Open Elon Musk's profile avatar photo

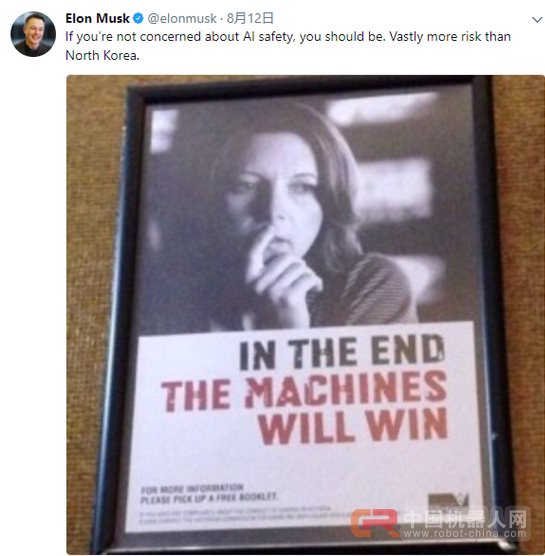[33, 34]
